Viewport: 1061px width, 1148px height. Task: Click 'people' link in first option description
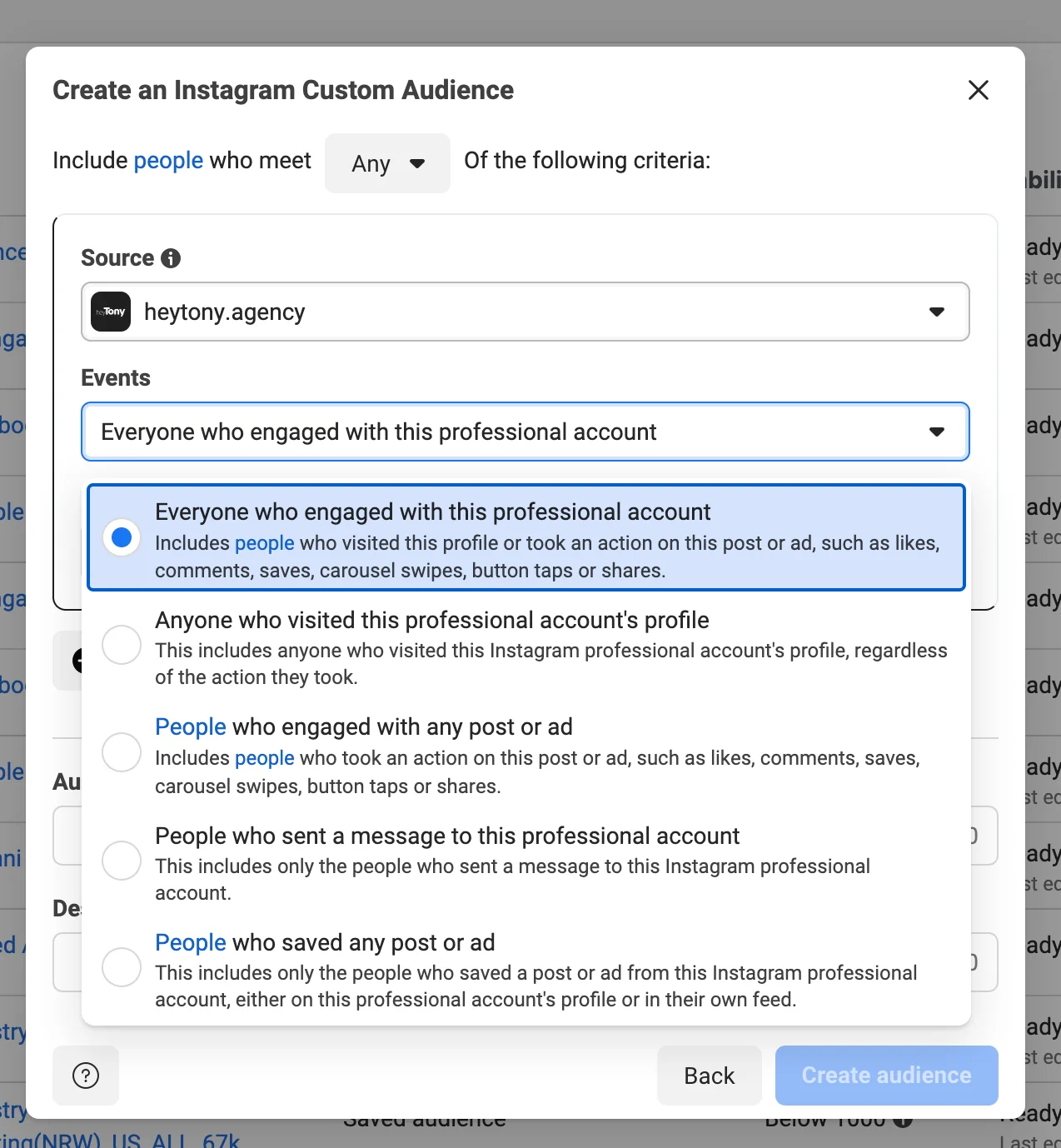point(264,543)
